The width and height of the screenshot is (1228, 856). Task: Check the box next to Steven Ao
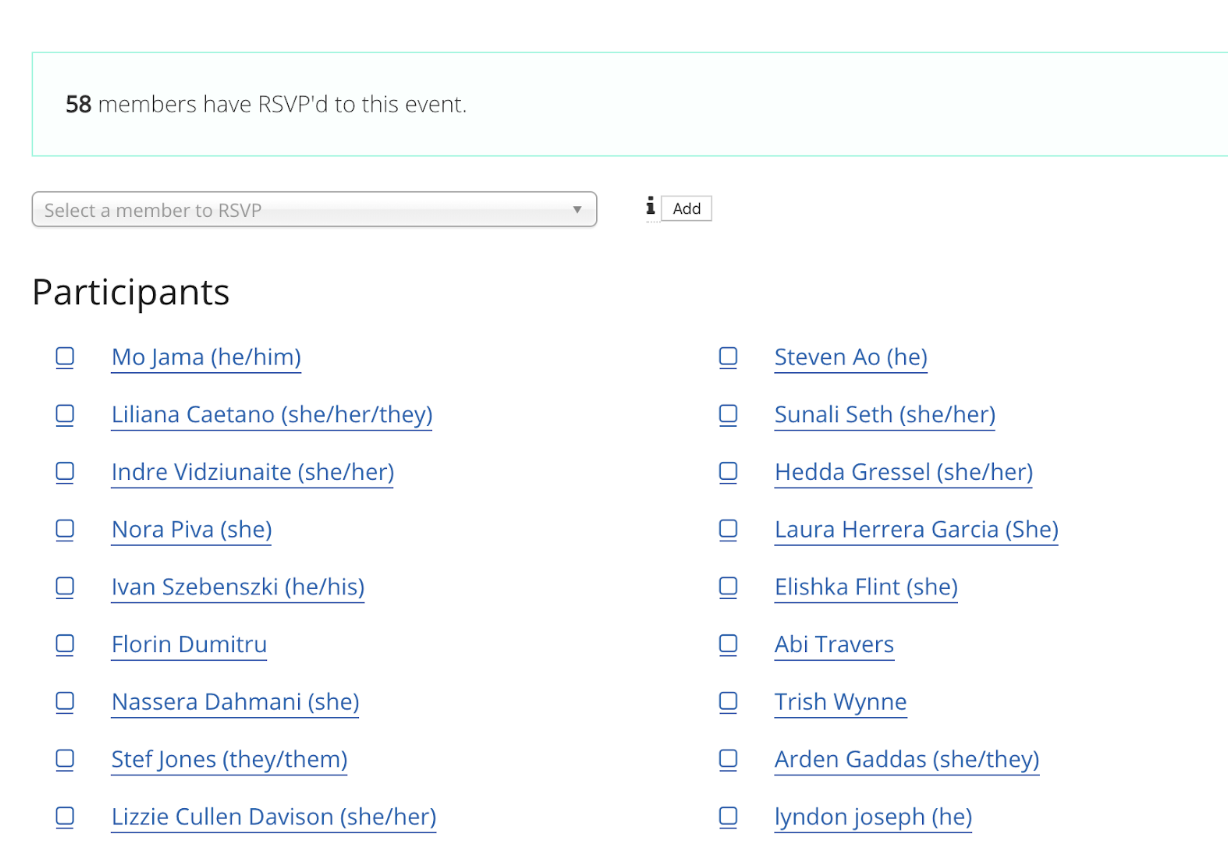click(728, 357)
